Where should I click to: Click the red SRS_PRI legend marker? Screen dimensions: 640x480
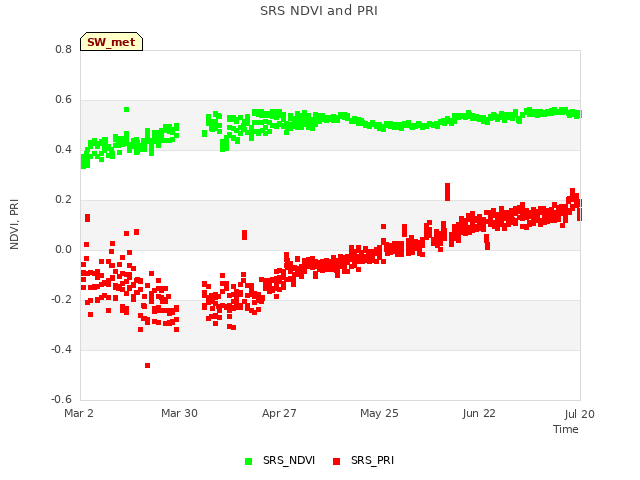336,461
